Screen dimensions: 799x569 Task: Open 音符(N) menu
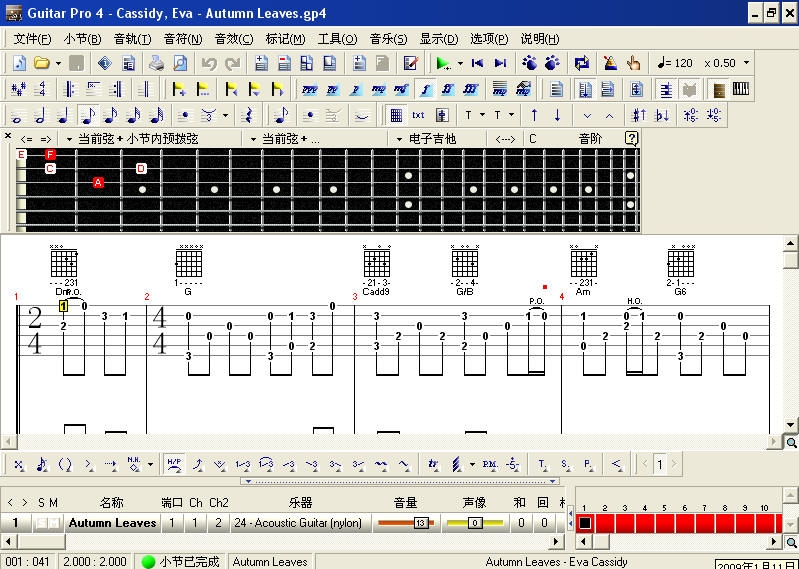(x=183, y=39)
